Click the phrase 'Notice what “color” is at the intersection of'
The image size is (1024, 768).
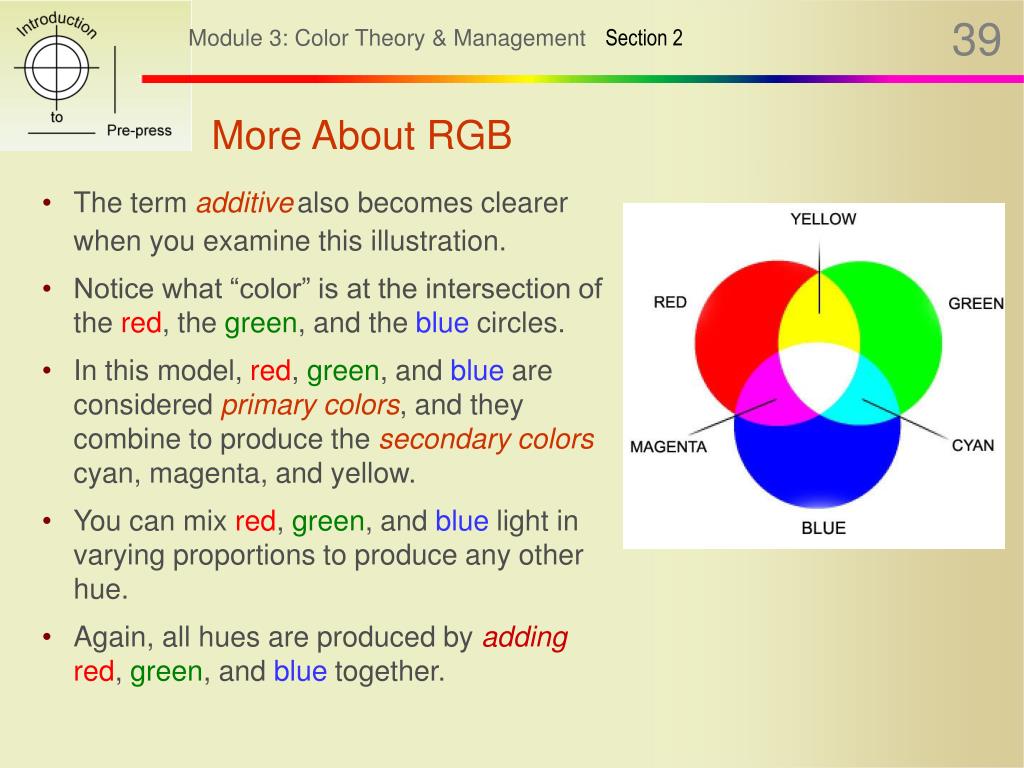click(x=338, y=289)
